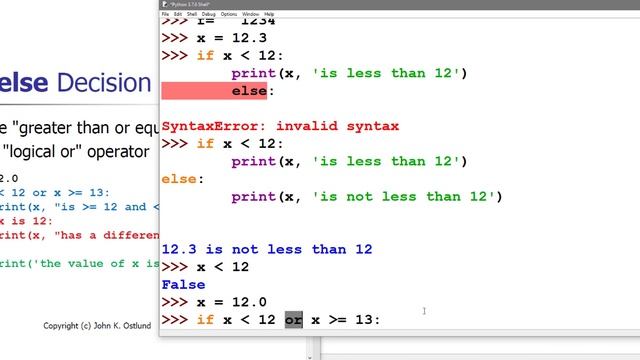640x360 pixels.
Task: Click the down arrow of the slide scrollbar
Action: pos(310,358)
